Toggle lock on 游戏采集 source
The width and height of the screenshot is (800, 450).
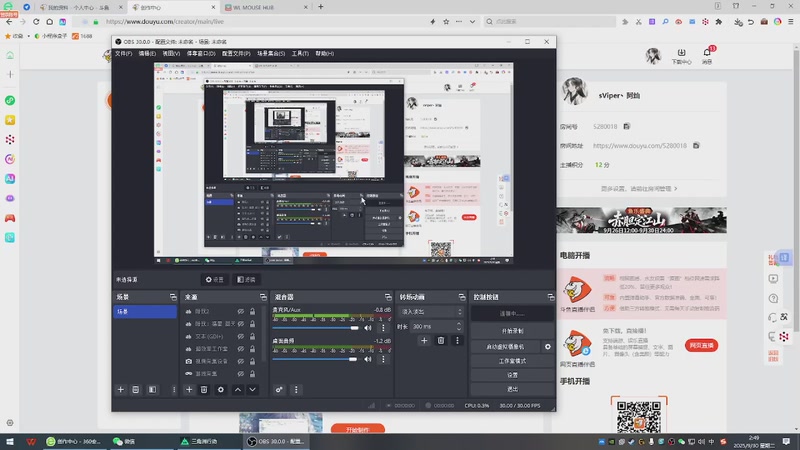pos(252,373)
